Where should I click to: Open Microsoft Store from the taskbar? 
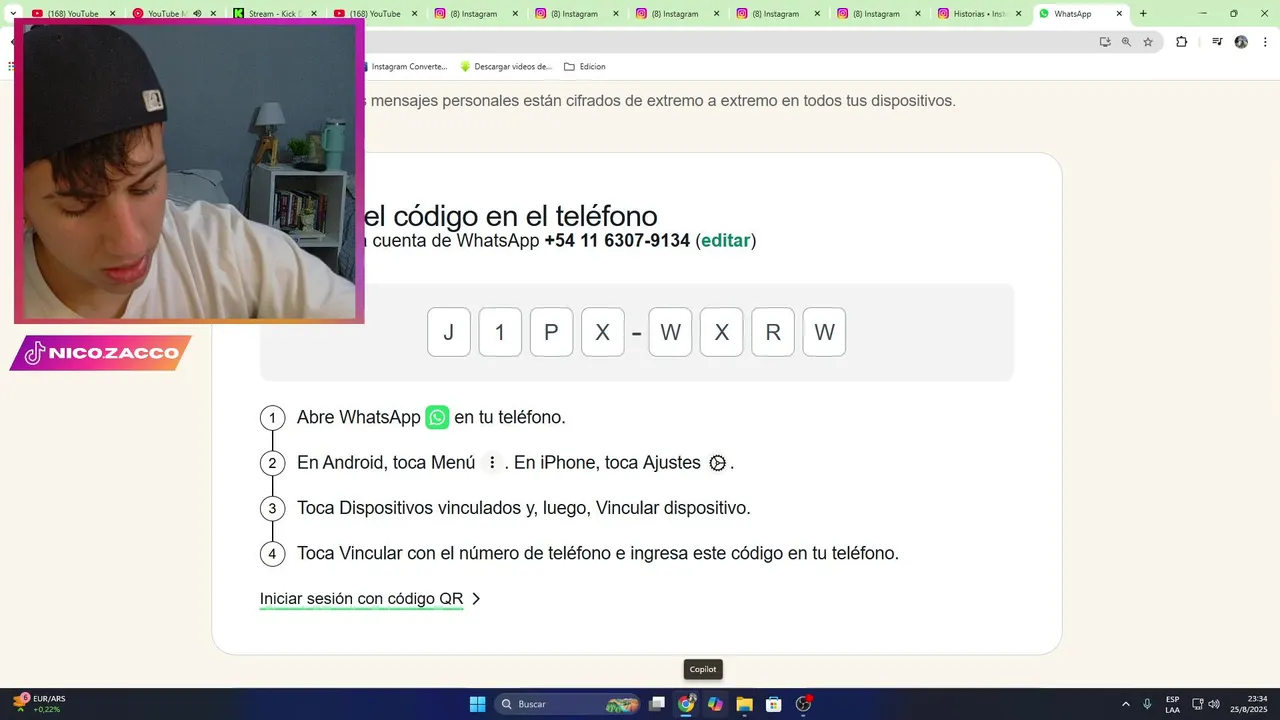[x=773, y=704]
